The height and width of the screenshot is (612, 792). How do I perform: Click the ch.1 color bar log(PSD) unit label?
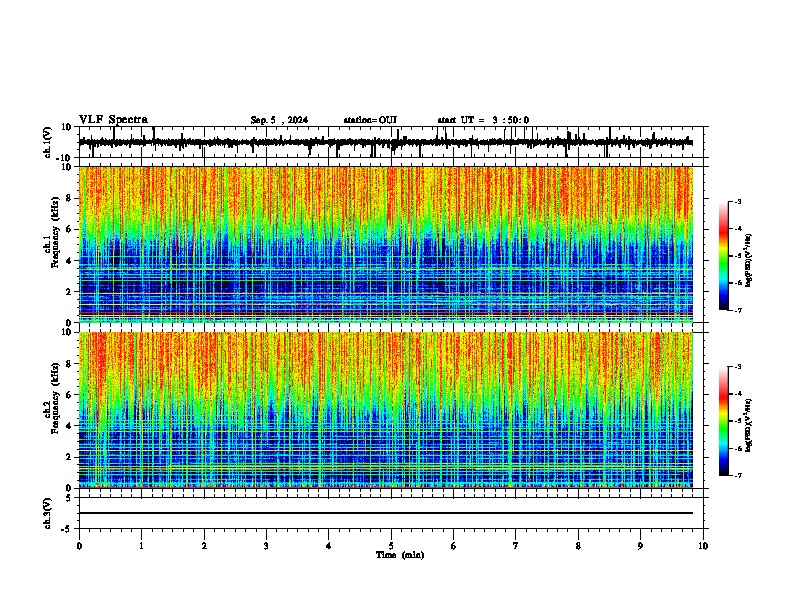[x=749, y=261]
